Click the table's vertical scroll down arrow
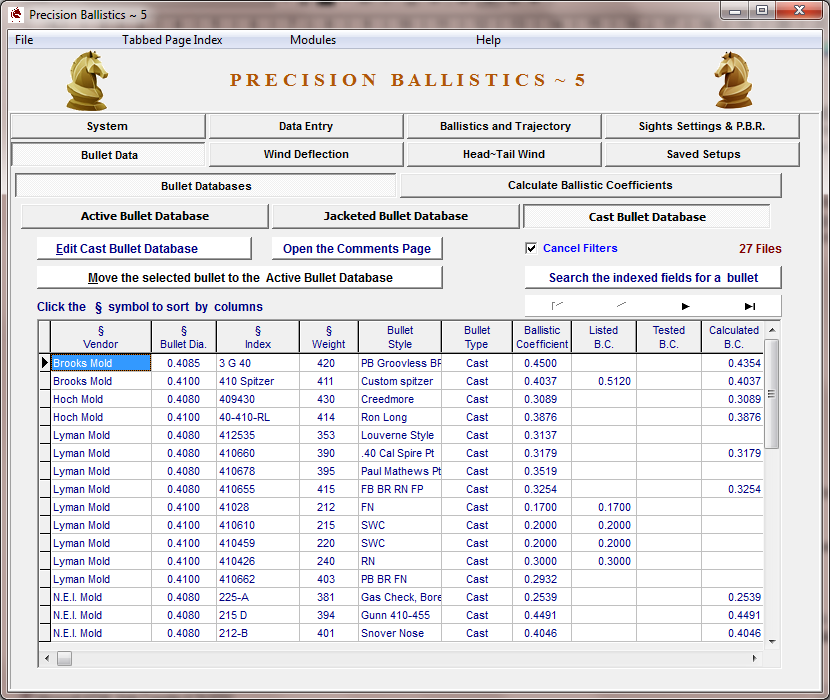This screenshot has height=700, width=830. click(772, 642)
